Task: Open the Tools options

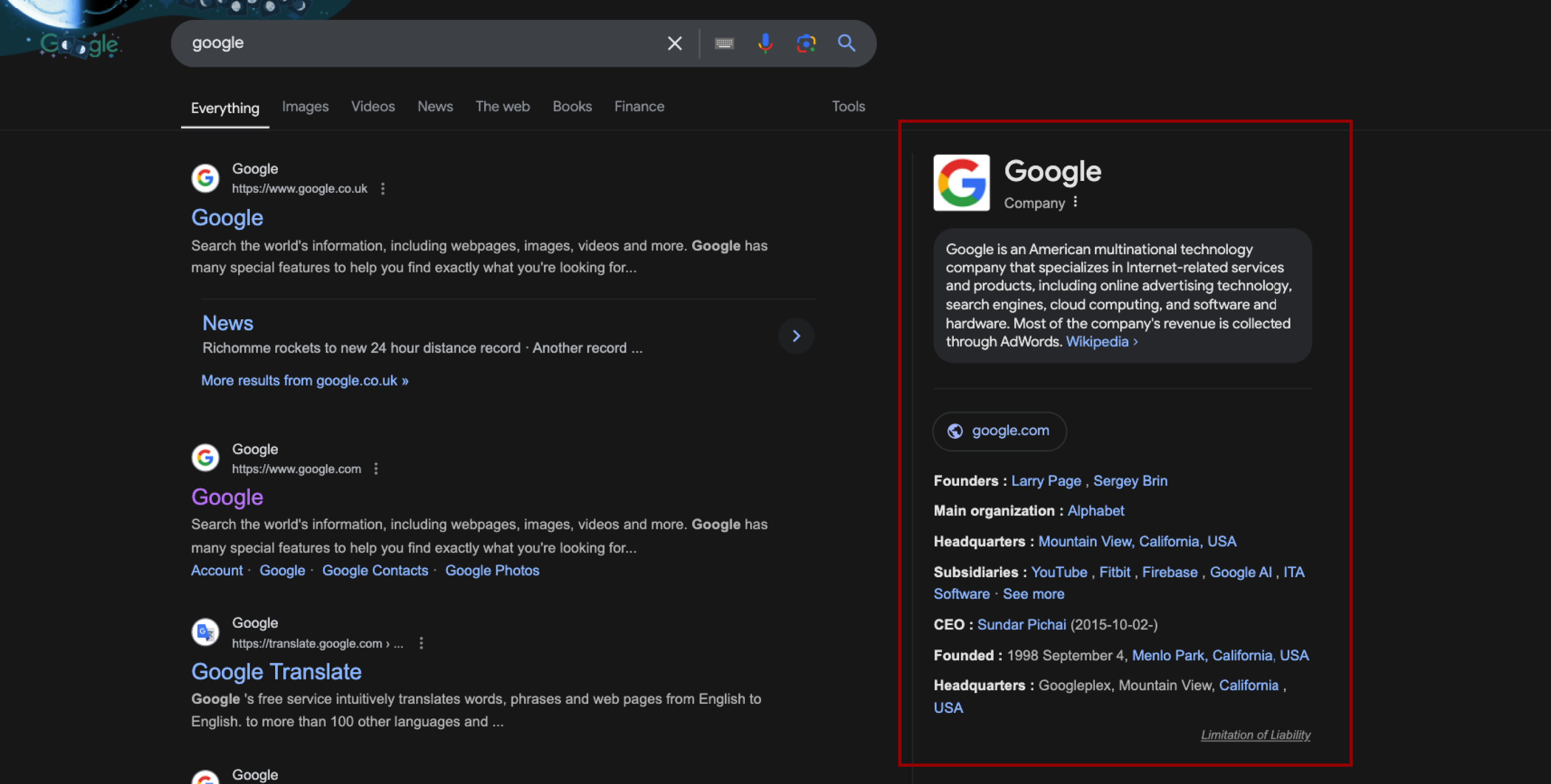Action: pos(848,107)
